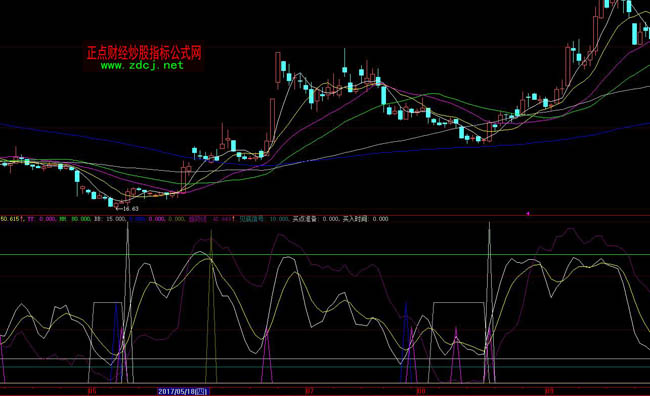Viewport: 650px width, 396px height.
Task: Click the tall yellow spike in the indicator panel
Action: pos(211,307)
